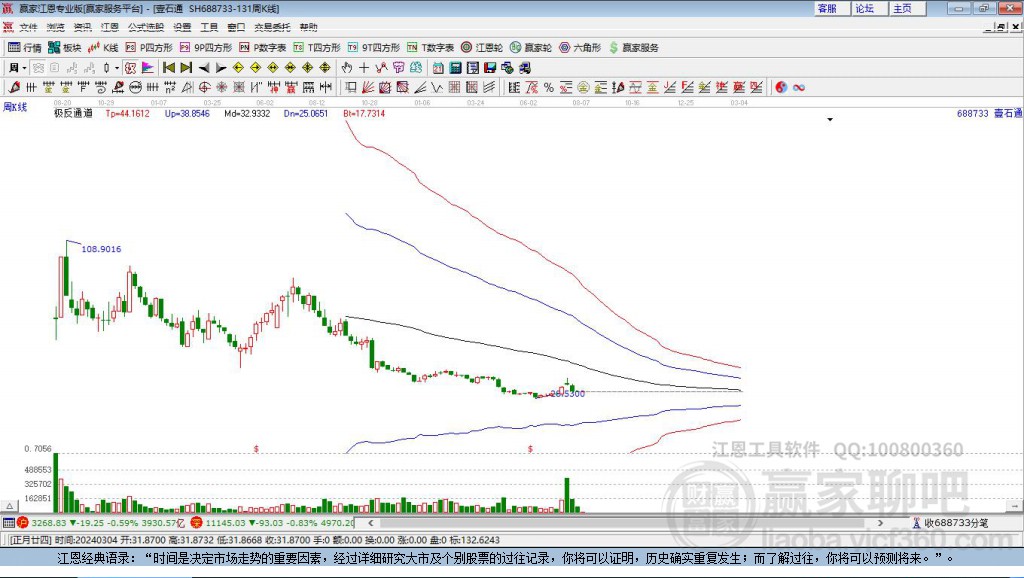1024x578 pixels.
Task: Move chart right with black right arrow
Action: [x=221, y=67]
